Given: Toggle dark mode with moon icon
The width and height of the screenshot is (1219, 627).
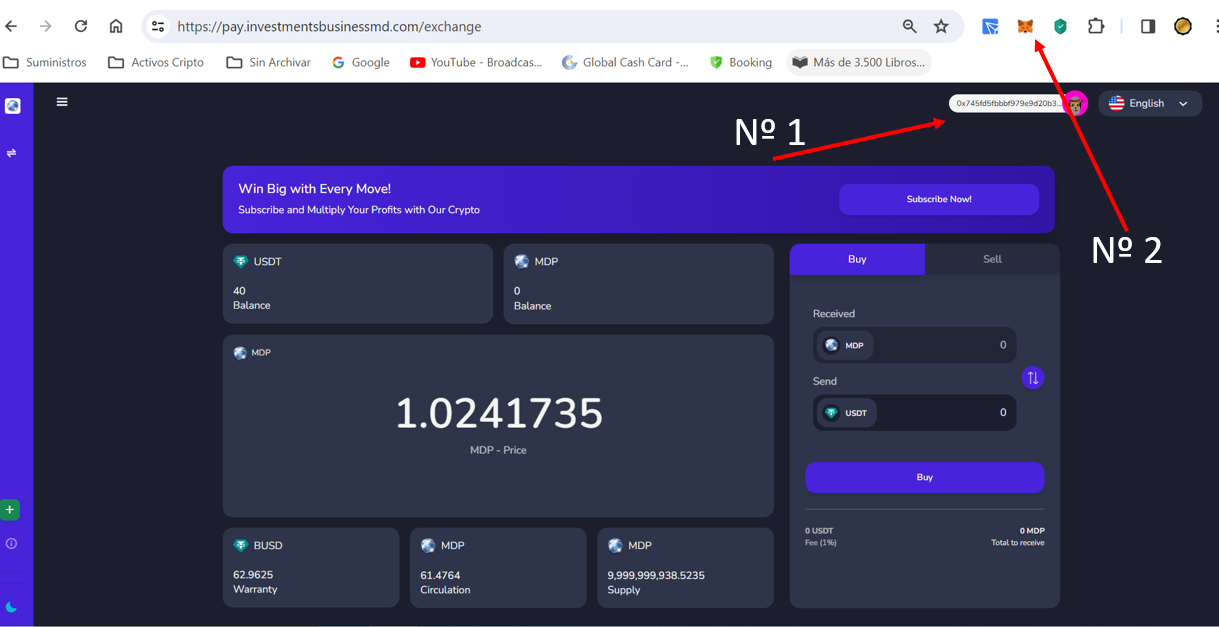Looking at the screenshot, I should click(12, 607).
